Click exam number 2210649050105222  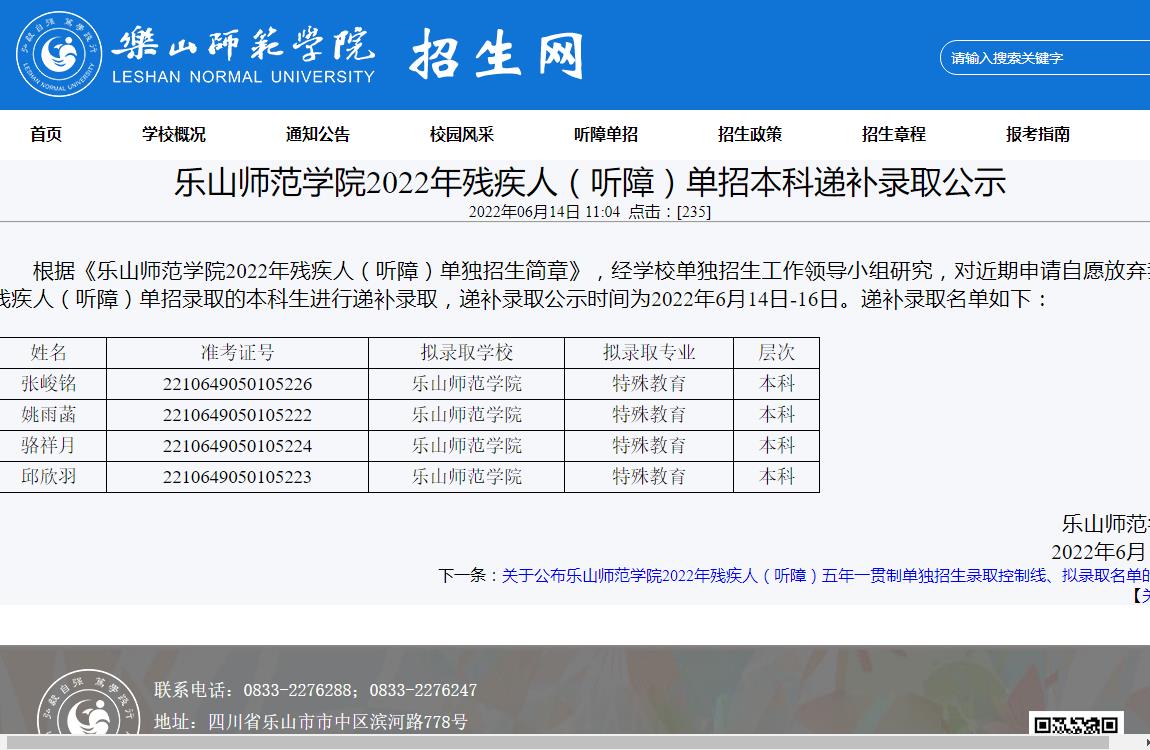(238, 415)
